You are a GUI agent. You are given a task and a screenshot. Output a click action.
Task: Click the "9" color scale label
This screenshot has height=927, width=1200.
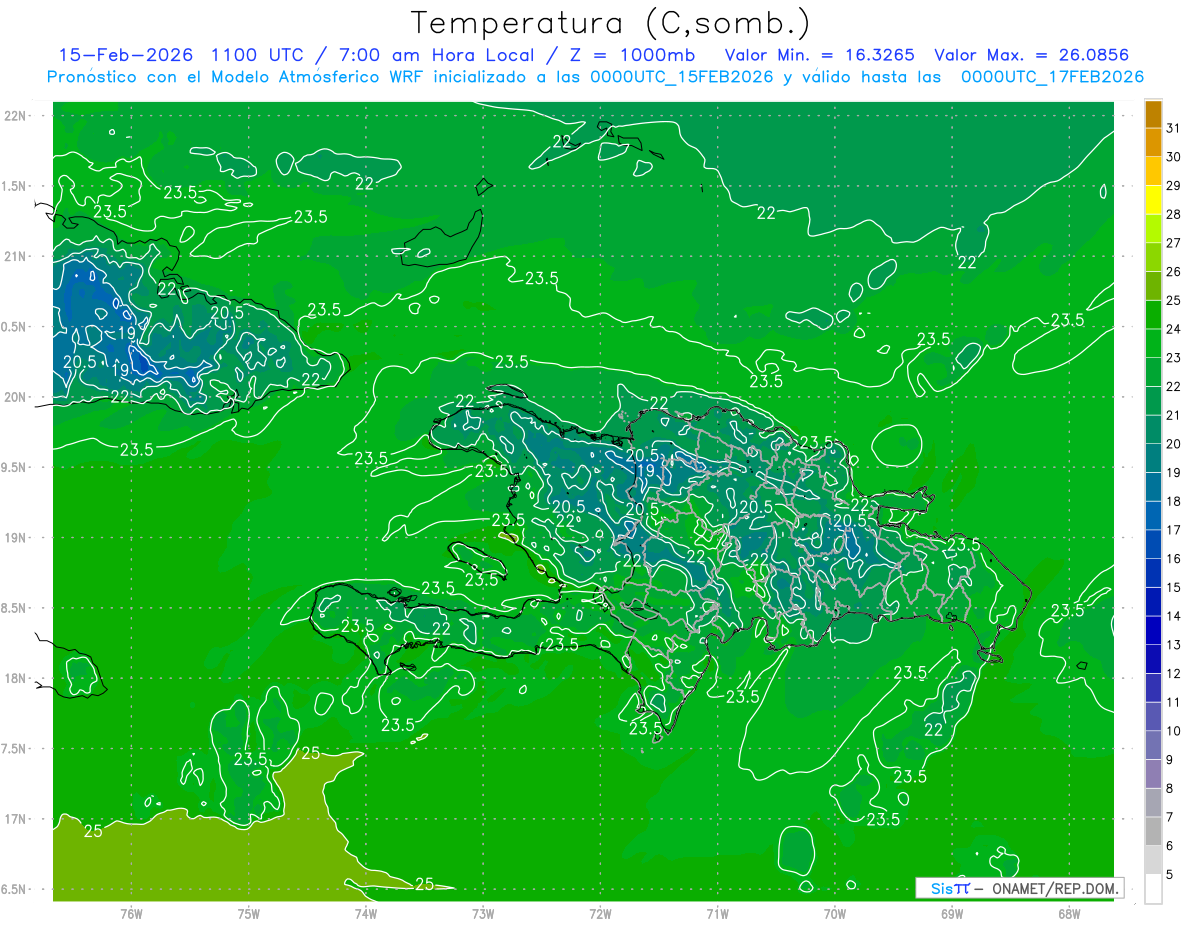pos(1170,760)
